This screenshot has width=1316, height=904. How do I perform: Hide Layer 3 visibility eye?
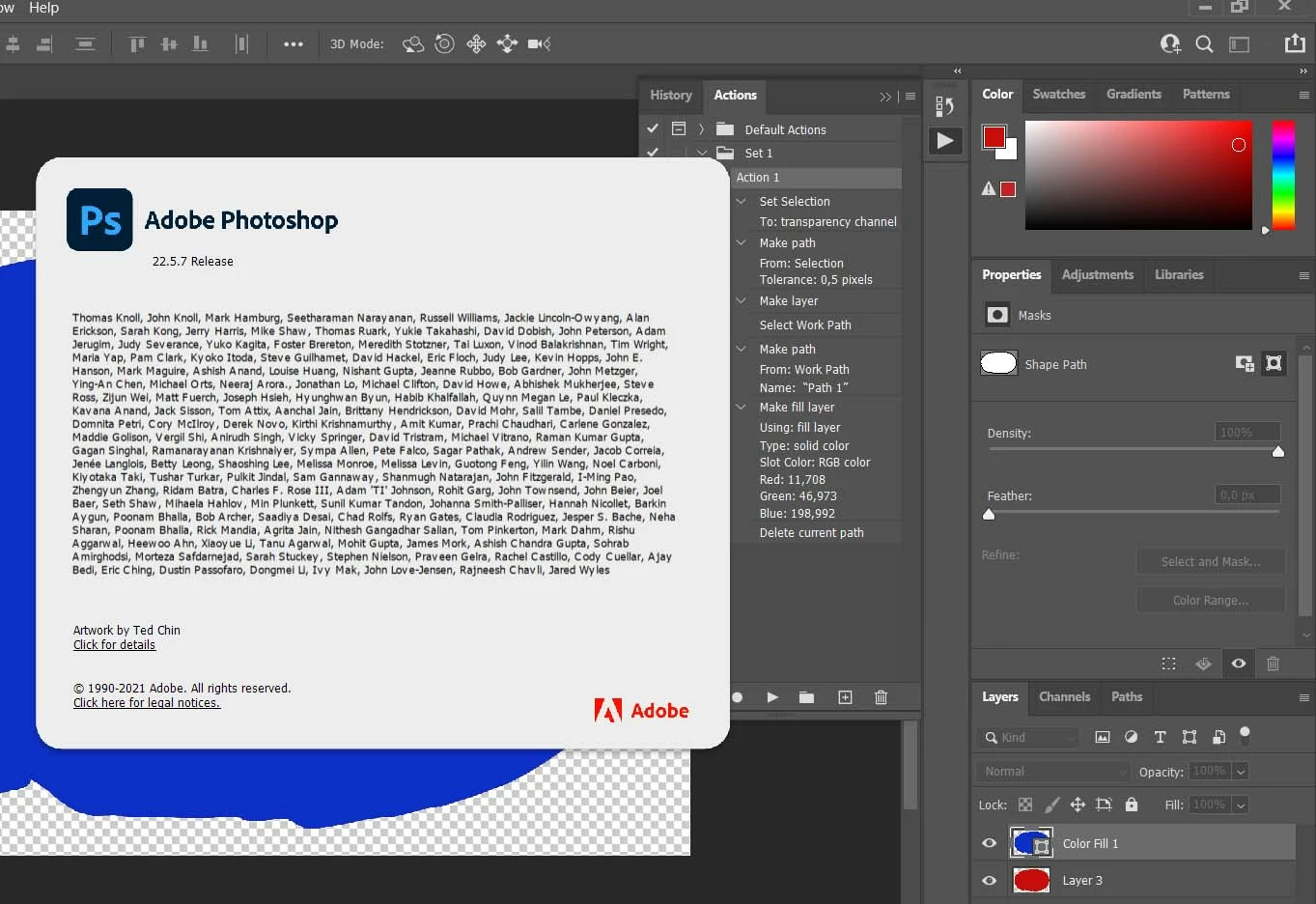[990, 880]
